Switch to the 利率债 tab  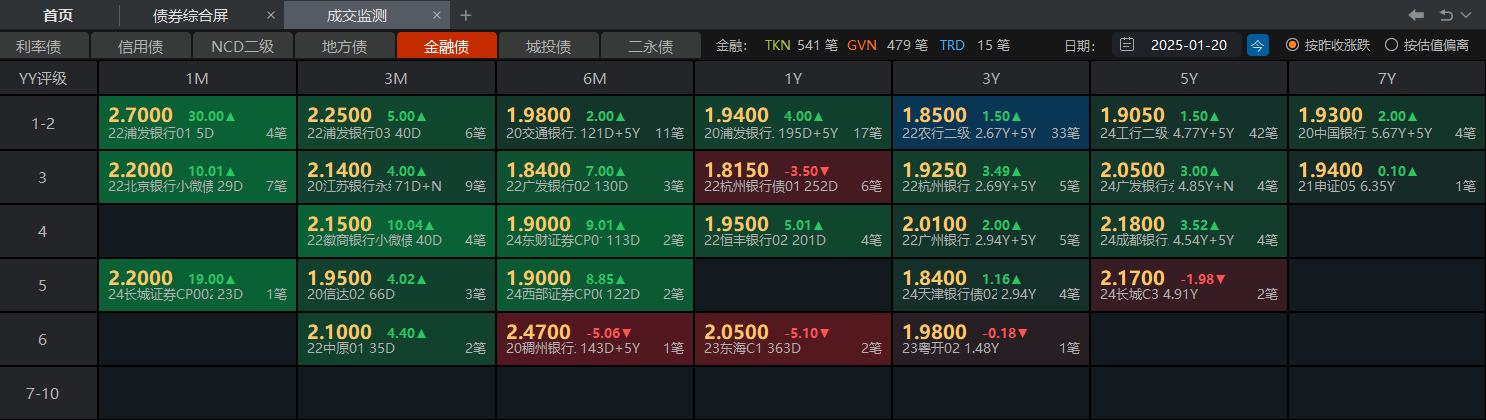pyautogui.click(x=45, y=46)
